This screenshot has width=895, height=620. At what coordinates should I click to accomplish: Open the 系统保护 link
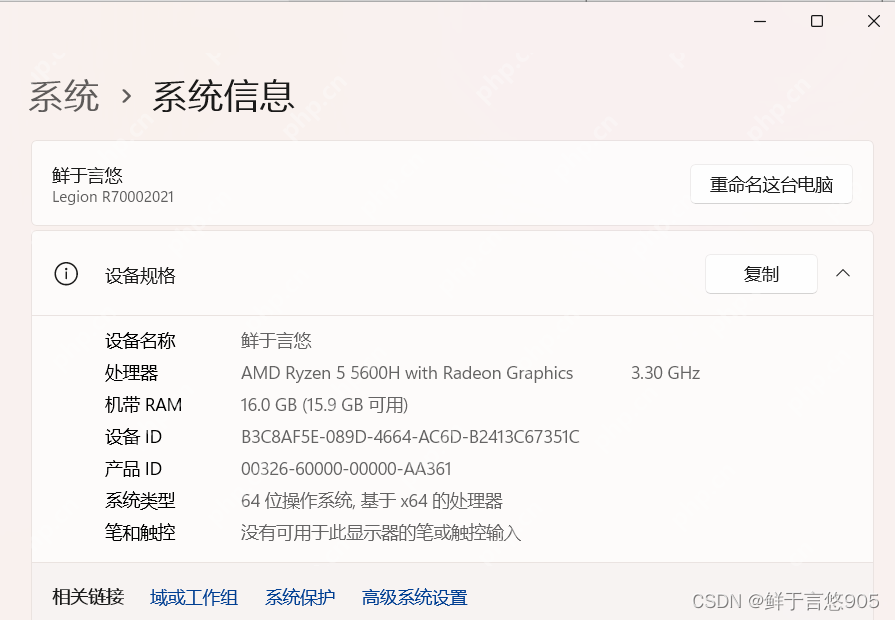300,598
